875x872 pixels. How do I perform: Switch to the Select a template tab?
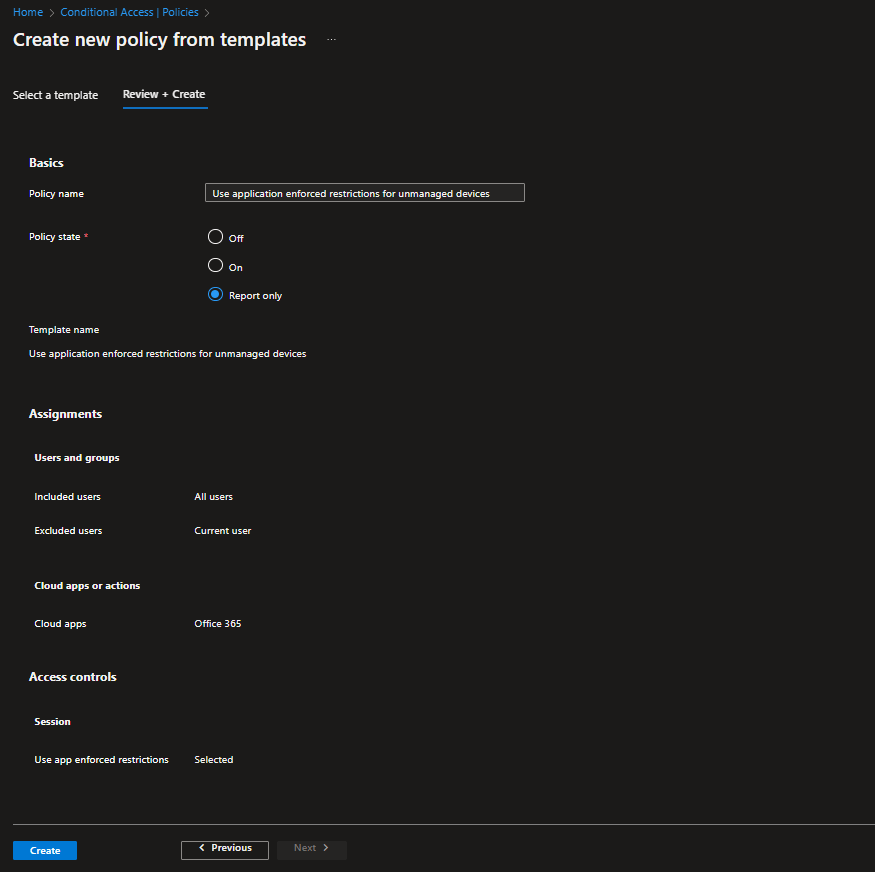55,95
